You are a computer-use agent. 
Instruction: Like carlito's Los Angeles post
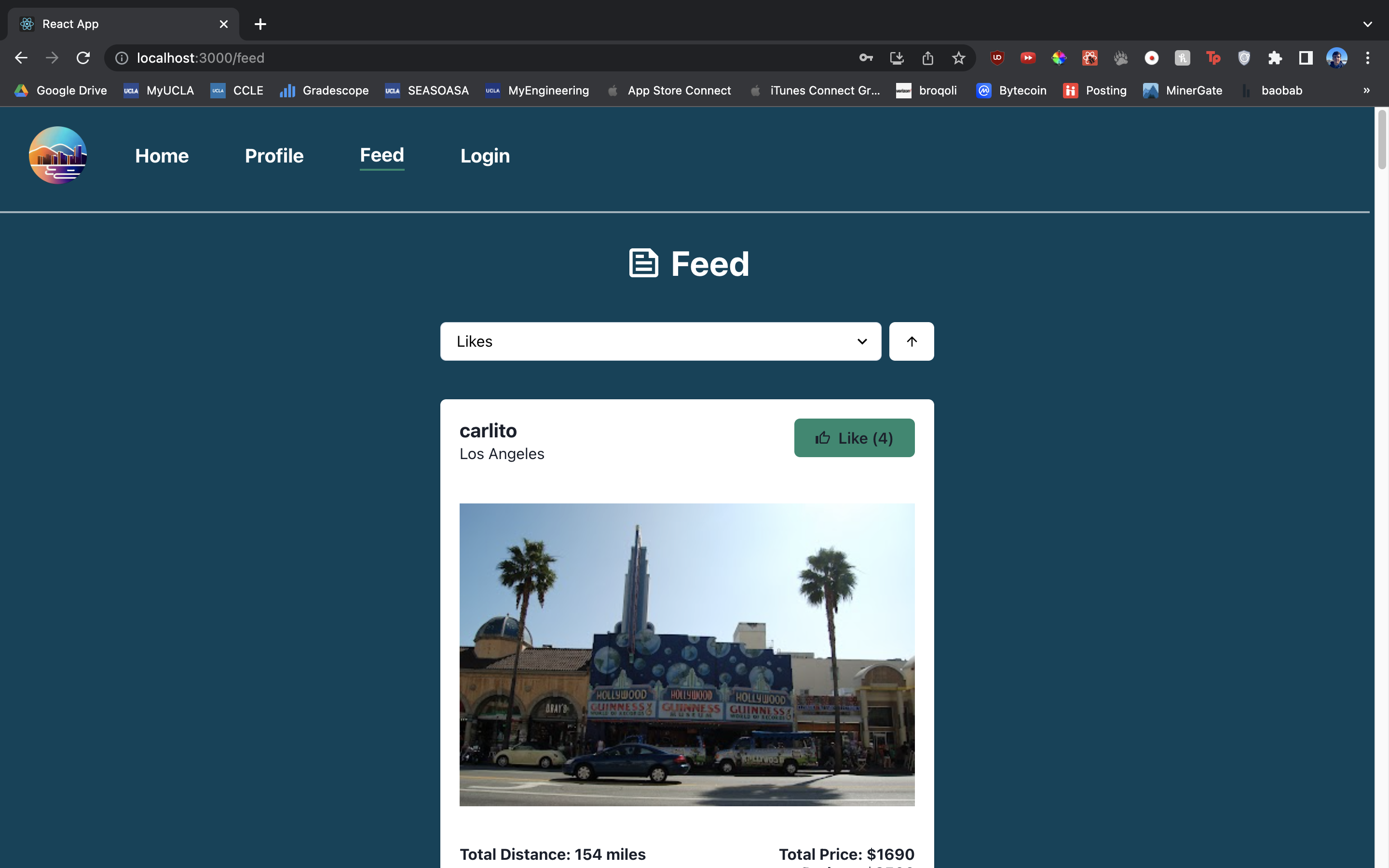pyautogui.click(x=854, y=438)
